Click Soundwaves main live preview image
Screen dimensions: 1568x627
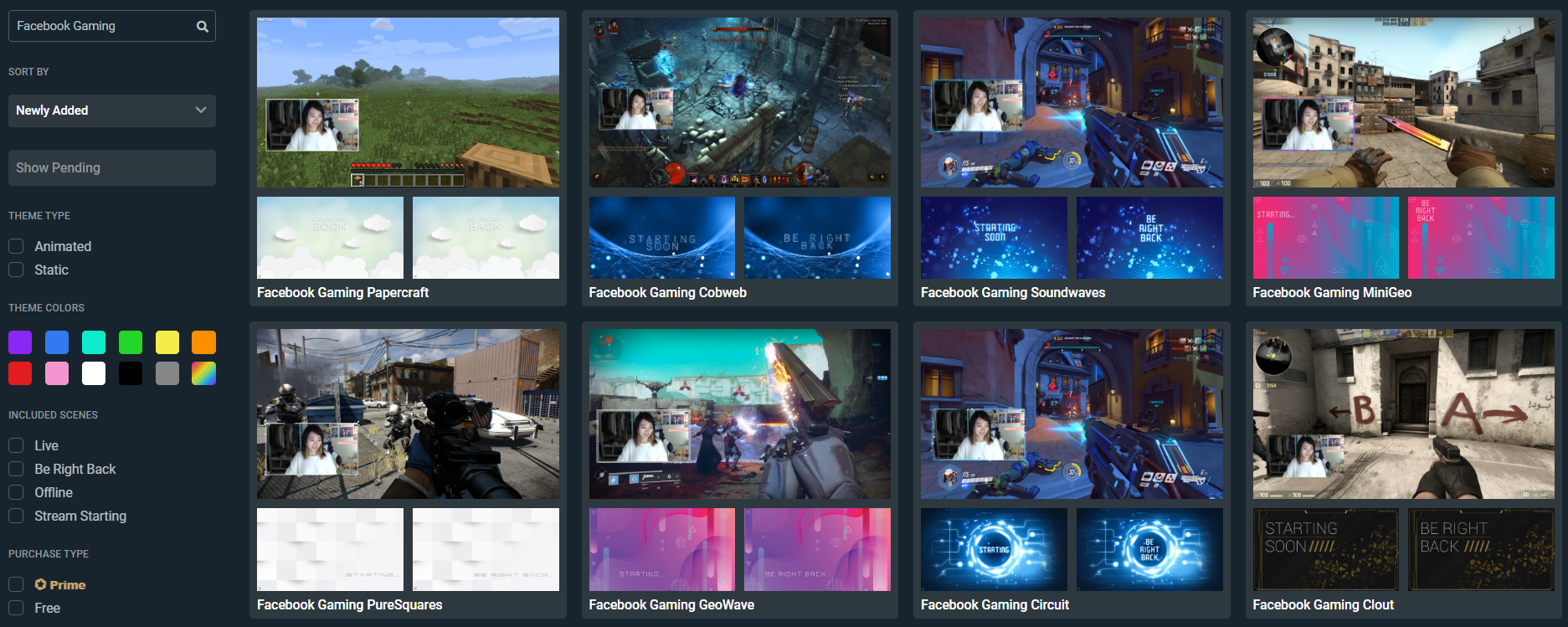1072,102
